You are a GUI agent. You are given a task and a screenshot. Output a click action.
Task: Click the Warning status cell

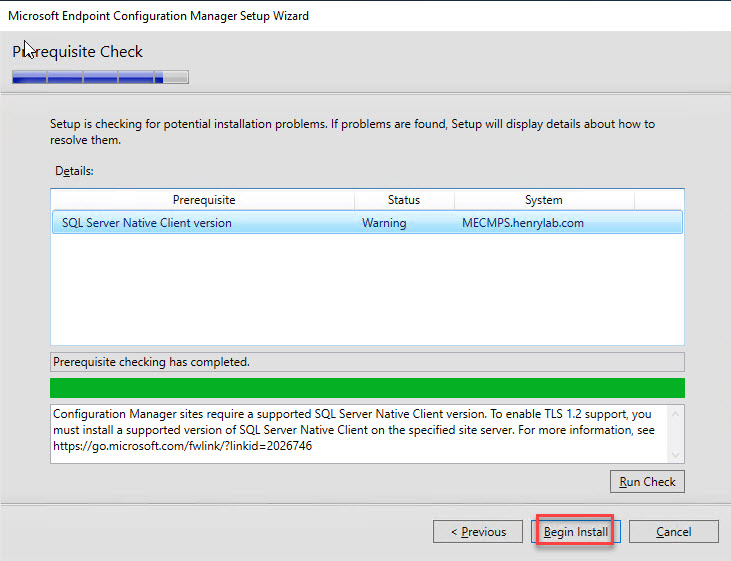coord(384,223)
